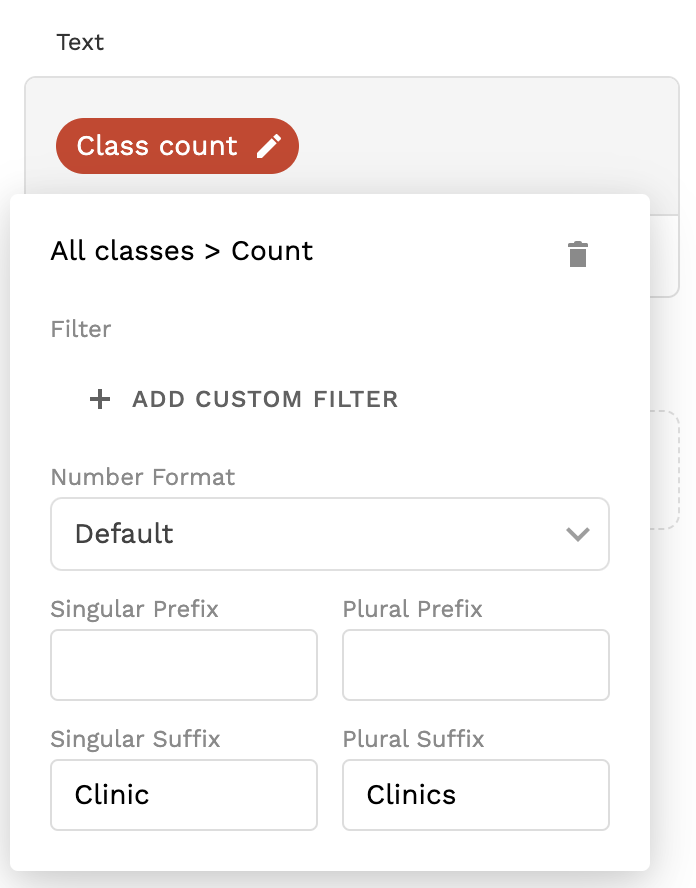Click the Singular Prefix label
The width and height of the screenshot is (696, 888).
[x=134, y=609]
